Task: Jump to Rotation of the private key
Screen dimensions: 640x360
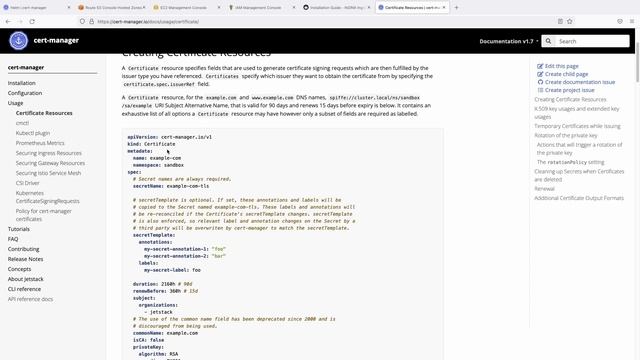Action: [565, 135]
